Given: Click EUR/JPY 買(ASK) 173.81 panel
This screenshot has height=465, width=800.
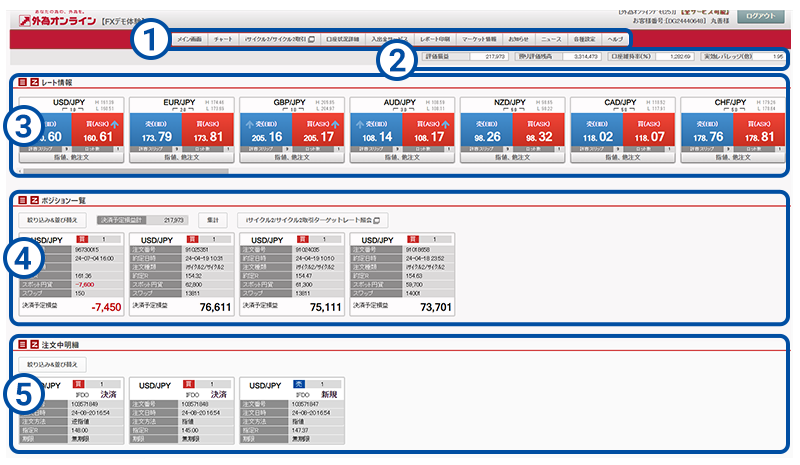Looking at the screenshot, I should [x=208, y=130].
